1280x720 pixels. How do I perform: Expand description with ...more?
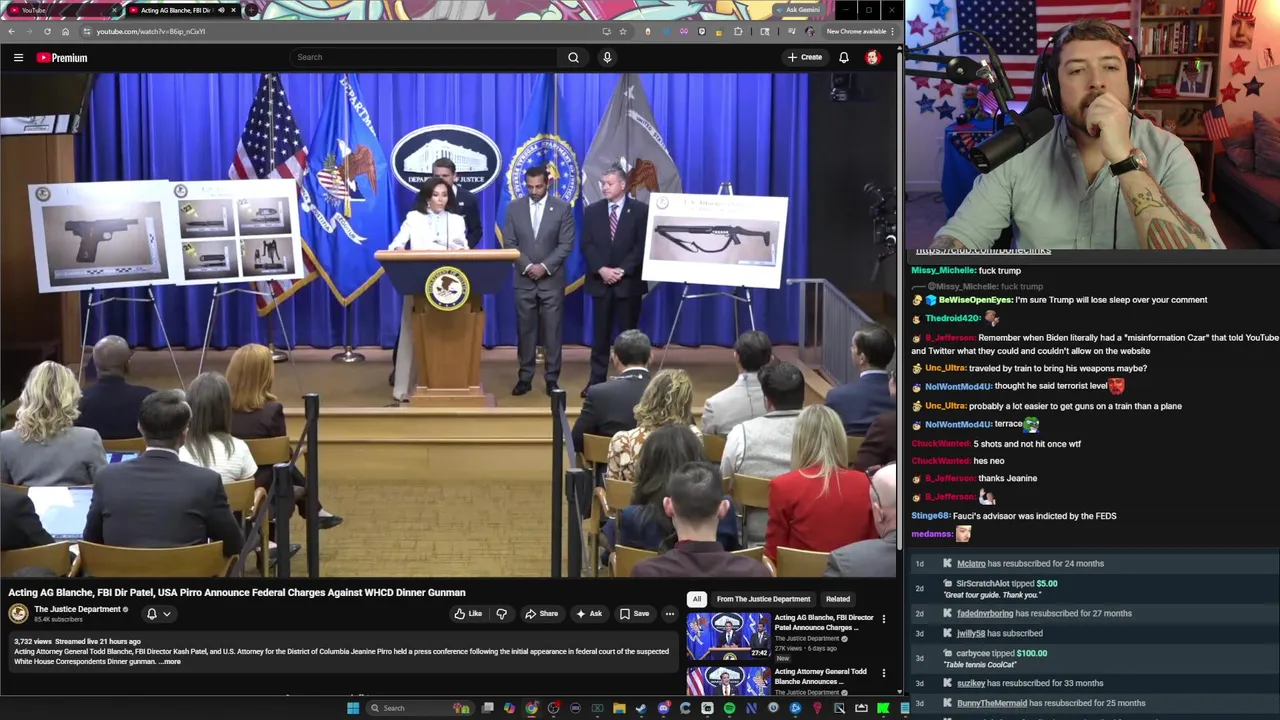[170, 662]
